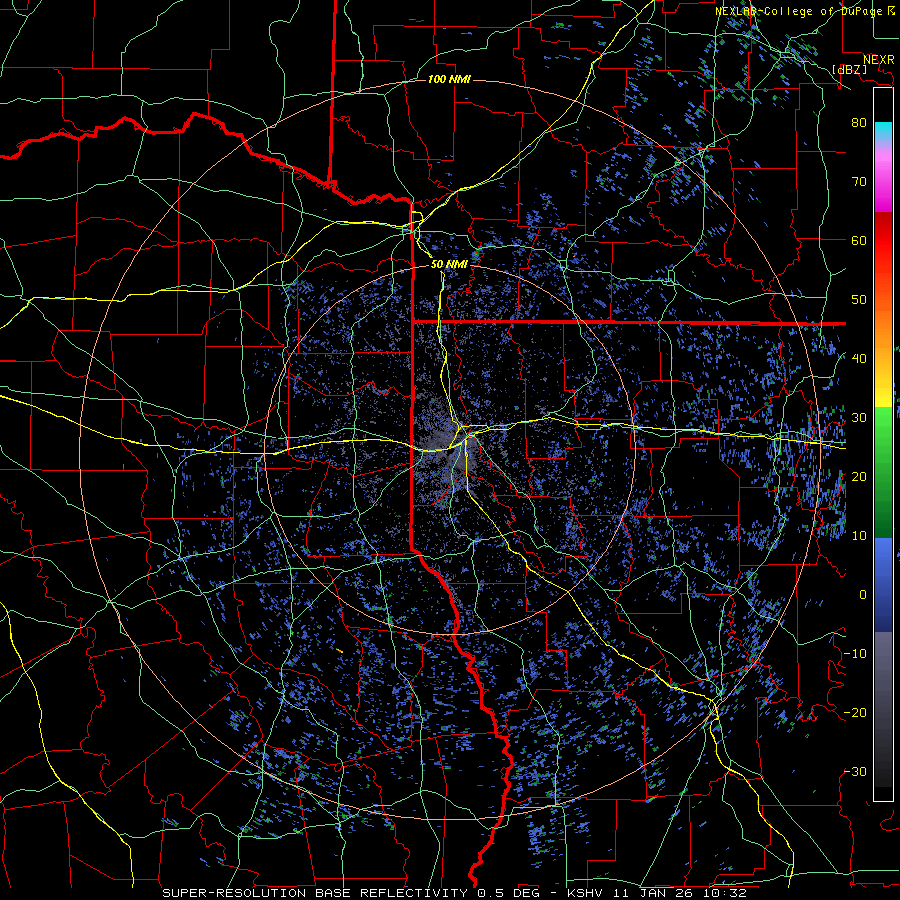Image resolution: width=900 pixels, height=900 pixels.
Task: Click the 30 value on the dBZ scale
Action: 859,417
